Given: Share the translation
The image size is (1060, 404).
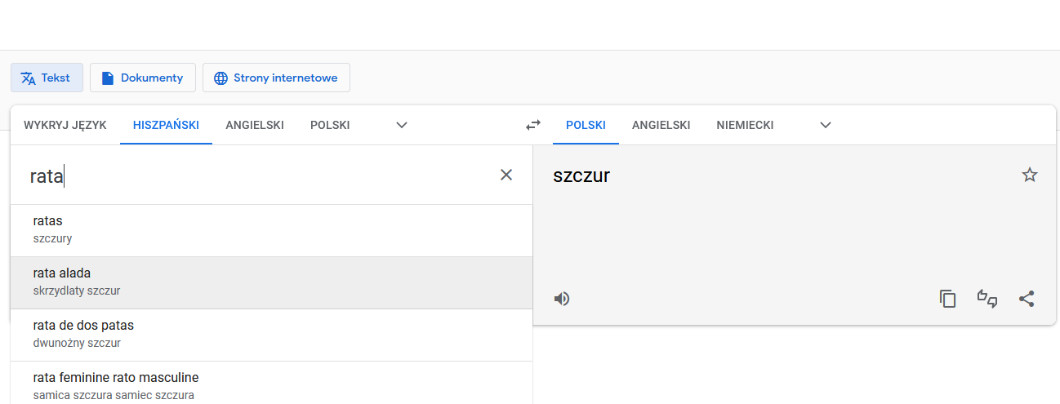Looking at the screenshot, I should [1027, 298].
